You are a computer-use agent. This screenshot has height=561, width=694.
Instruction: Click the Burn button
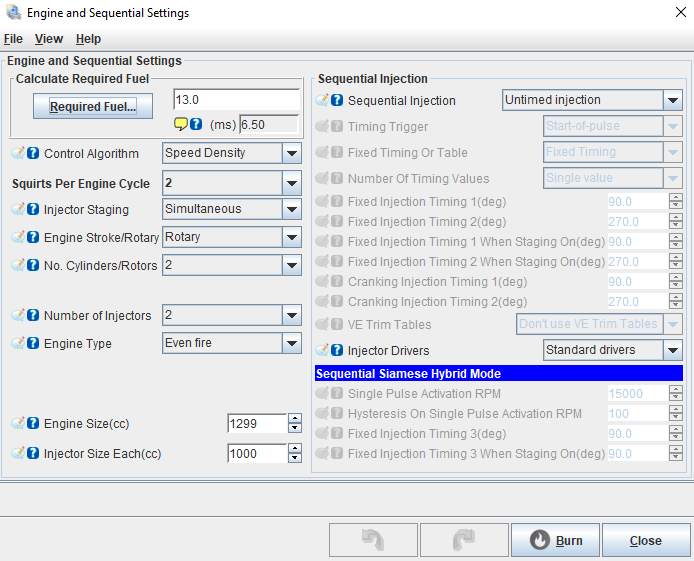pyautogui.click(x=555, y=540)
